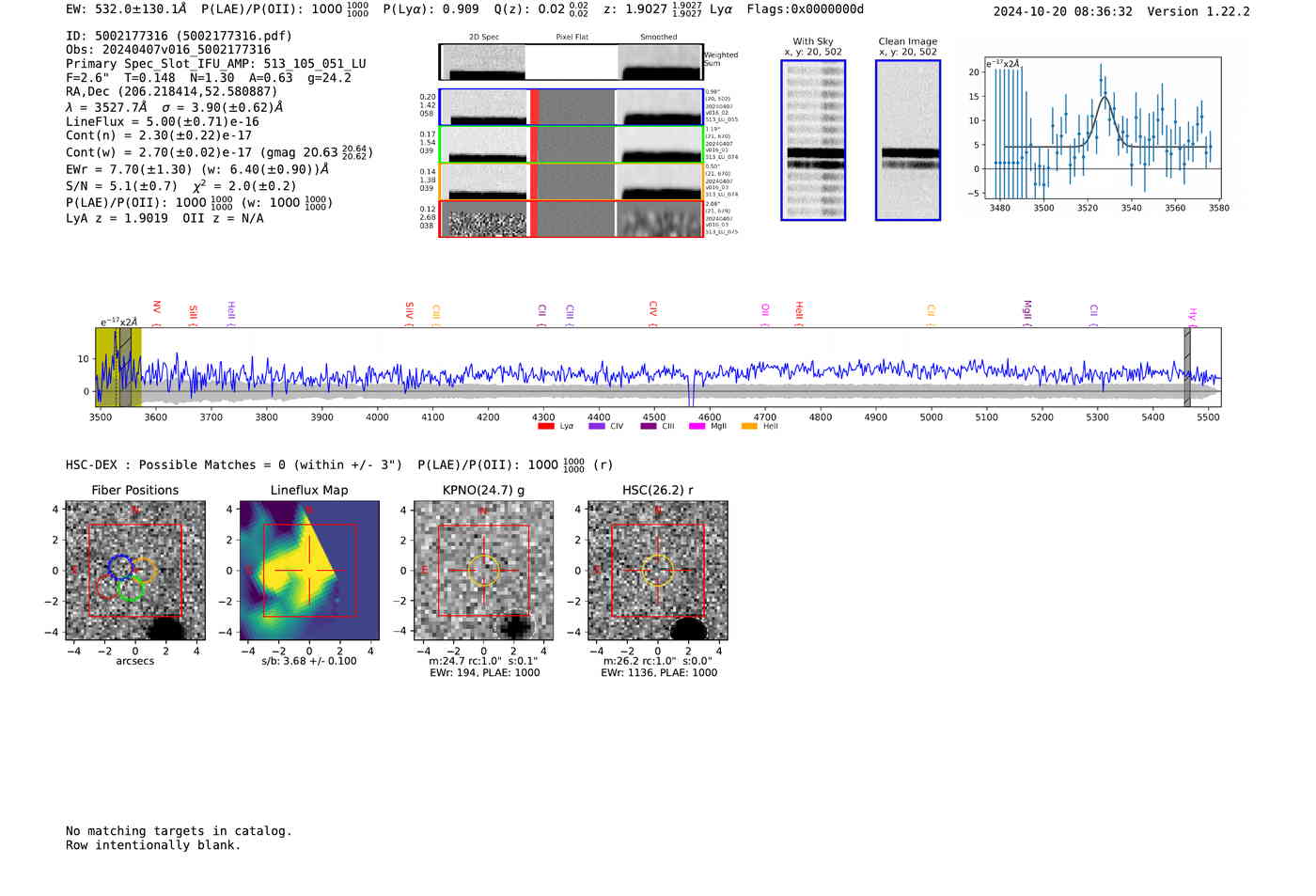Select the EWr = 7.70(±1.30) line
Image resolution: width=1316 pixels, height=896 pixels.
pos(197,170)
